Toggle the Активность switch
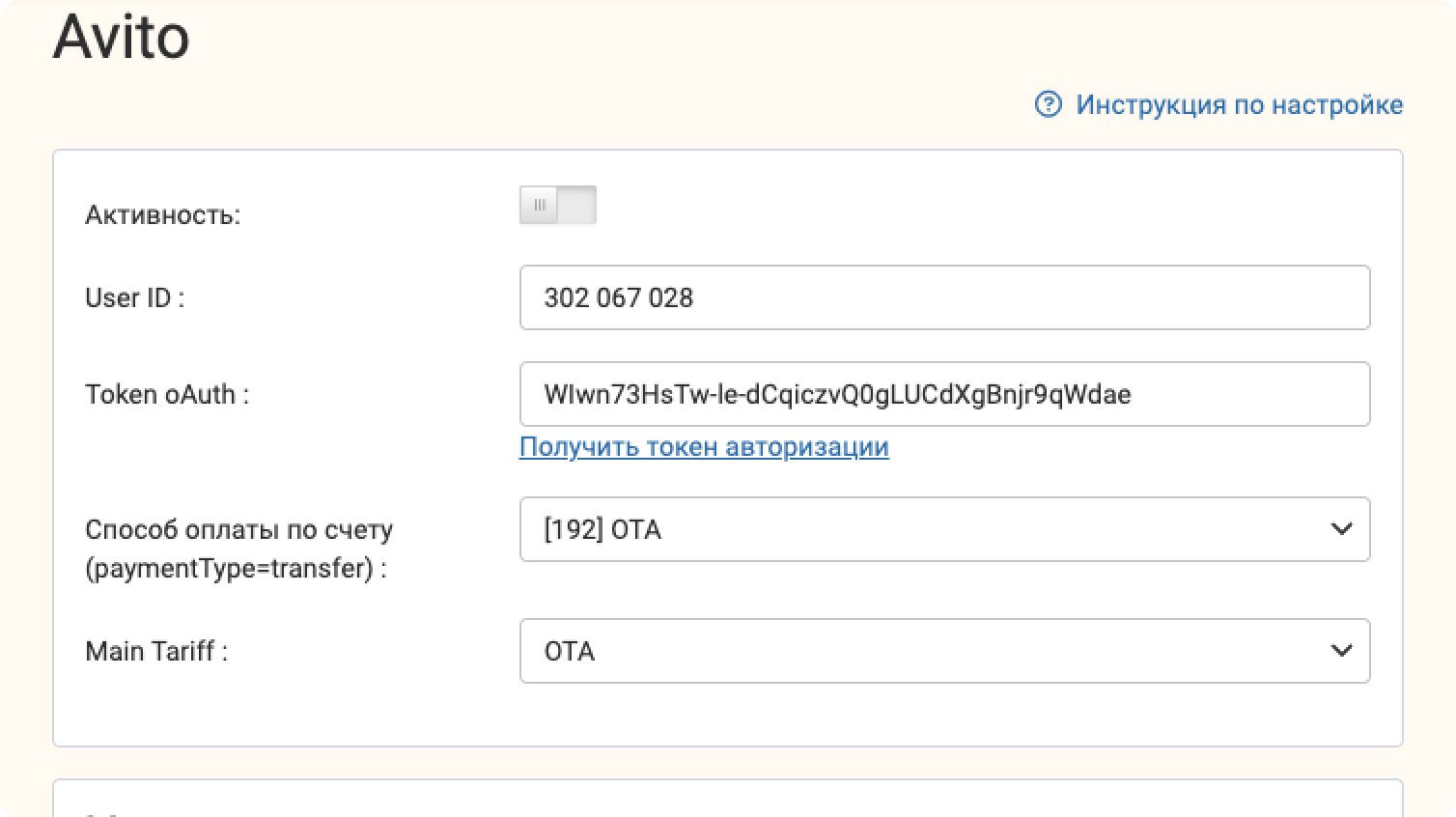1456x817 pixels. point(558,205)
